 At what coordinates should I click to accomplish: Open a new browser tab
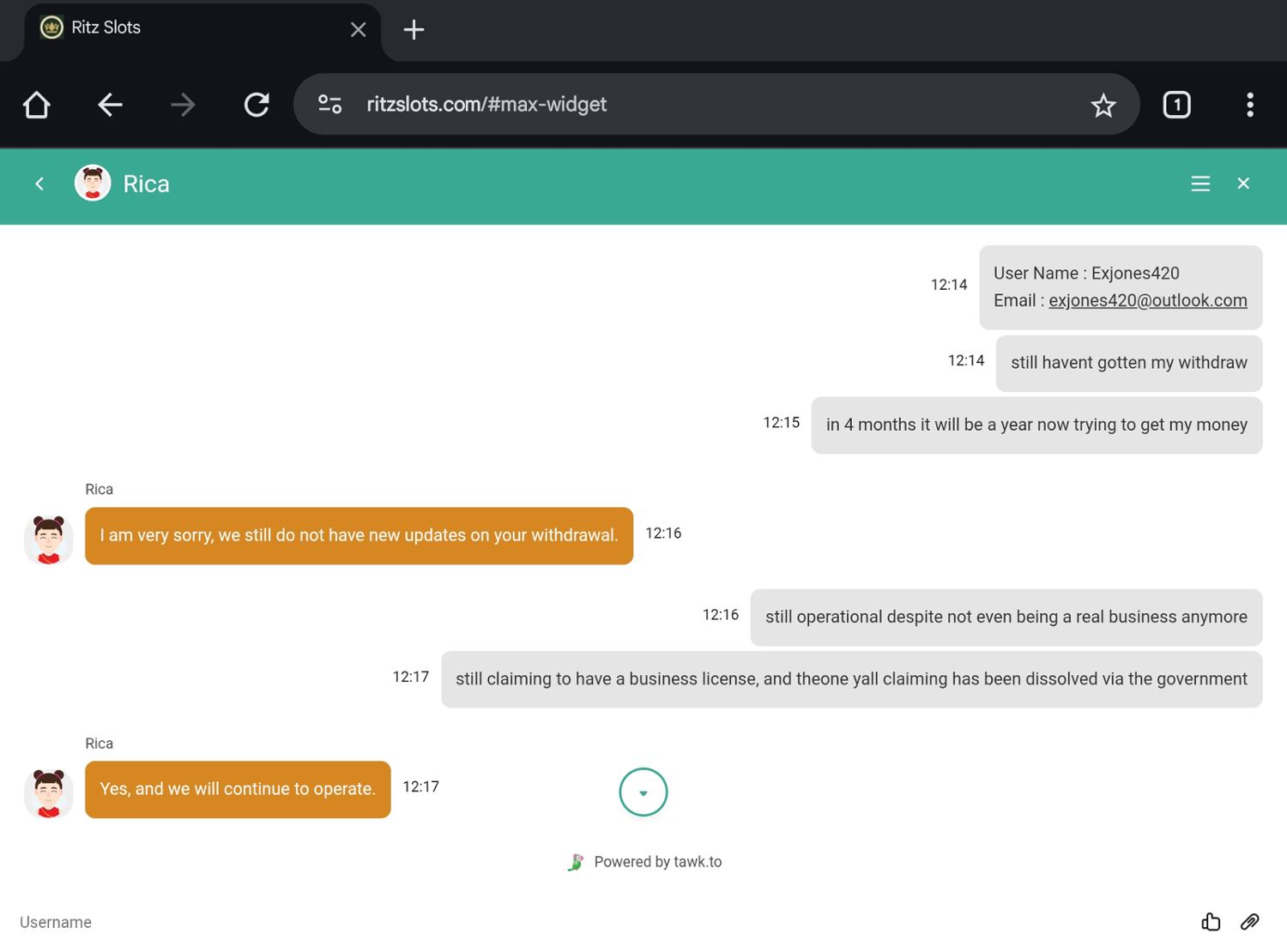click(414, 30)
